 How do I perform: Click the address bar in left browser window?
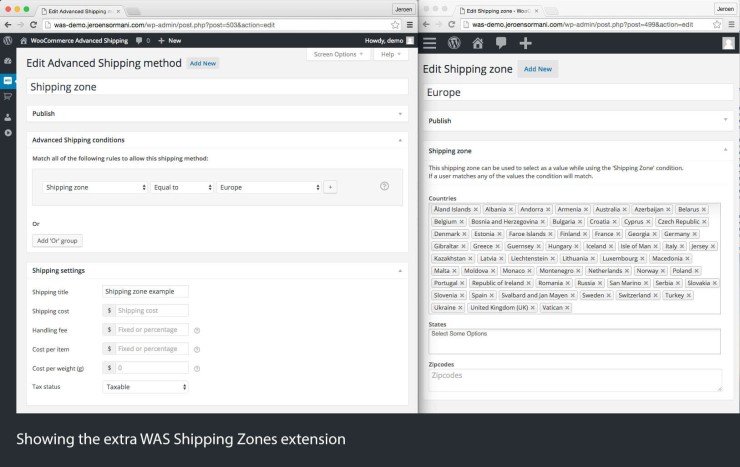[x=222, y=25]
